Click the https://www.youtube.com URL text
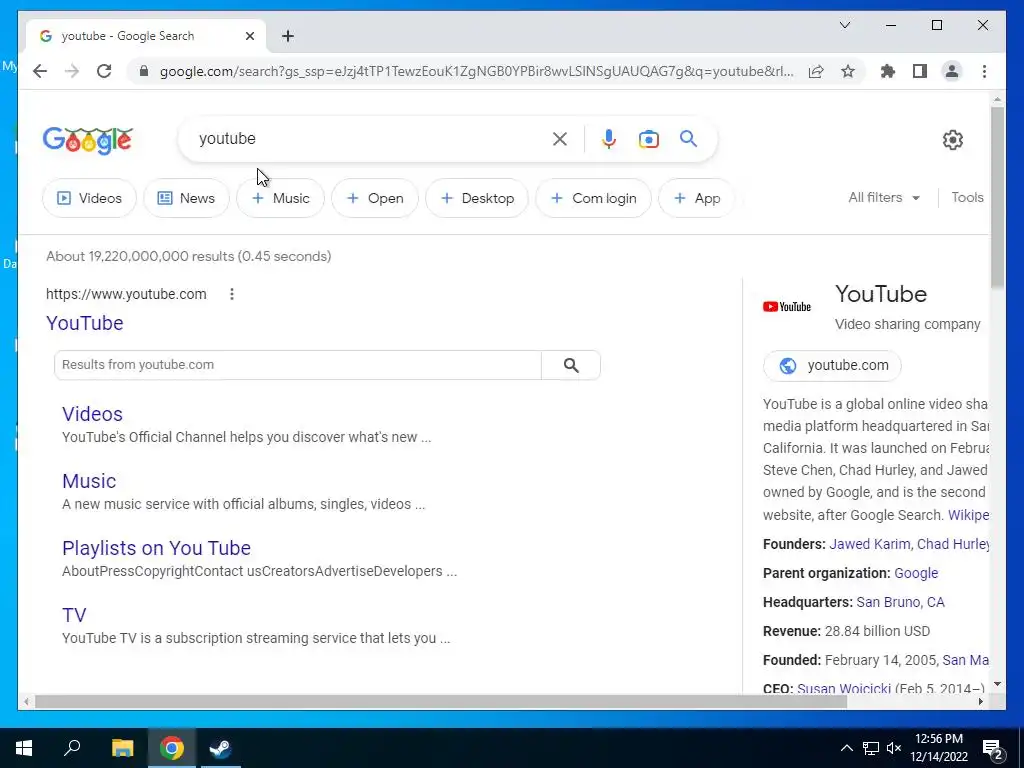The image size is (1024, 768). [126, 294]
